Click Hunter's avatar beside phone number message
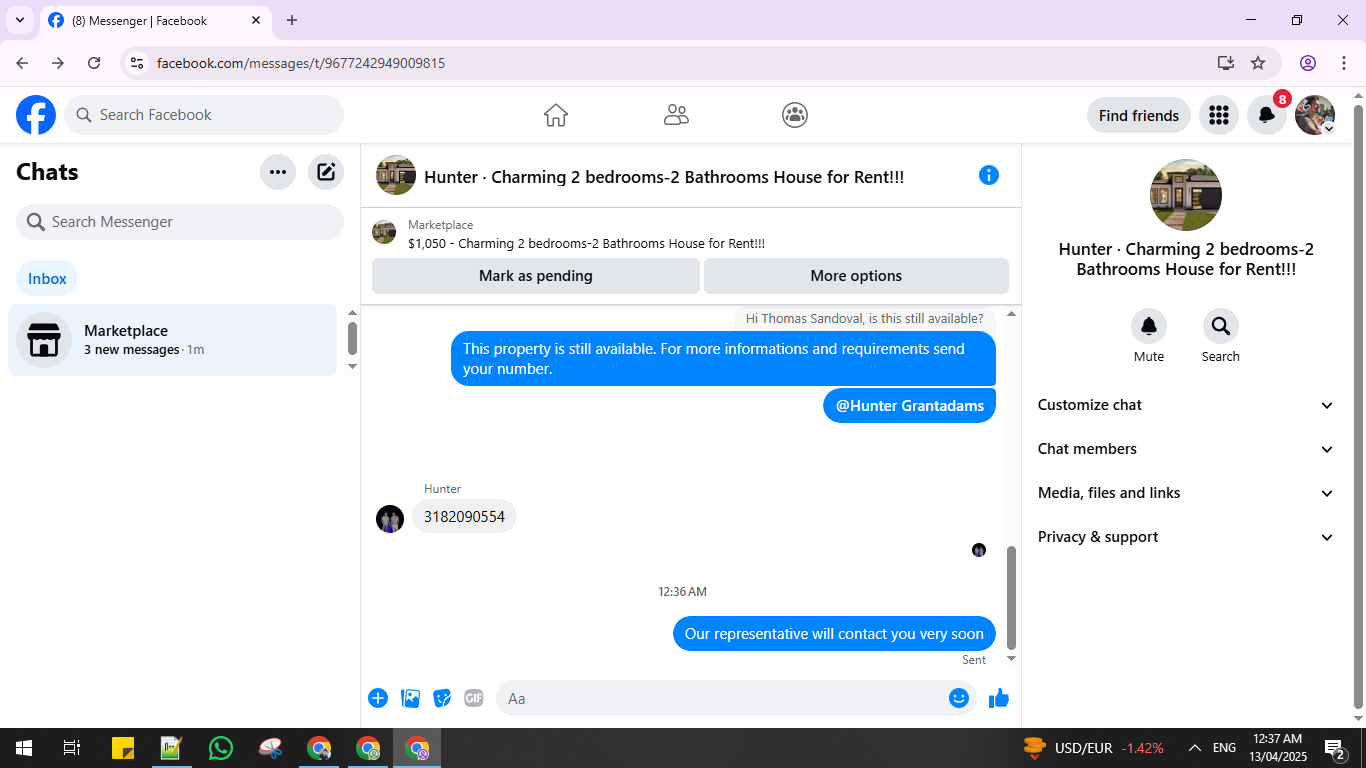1366x768 pixels. 390,519
